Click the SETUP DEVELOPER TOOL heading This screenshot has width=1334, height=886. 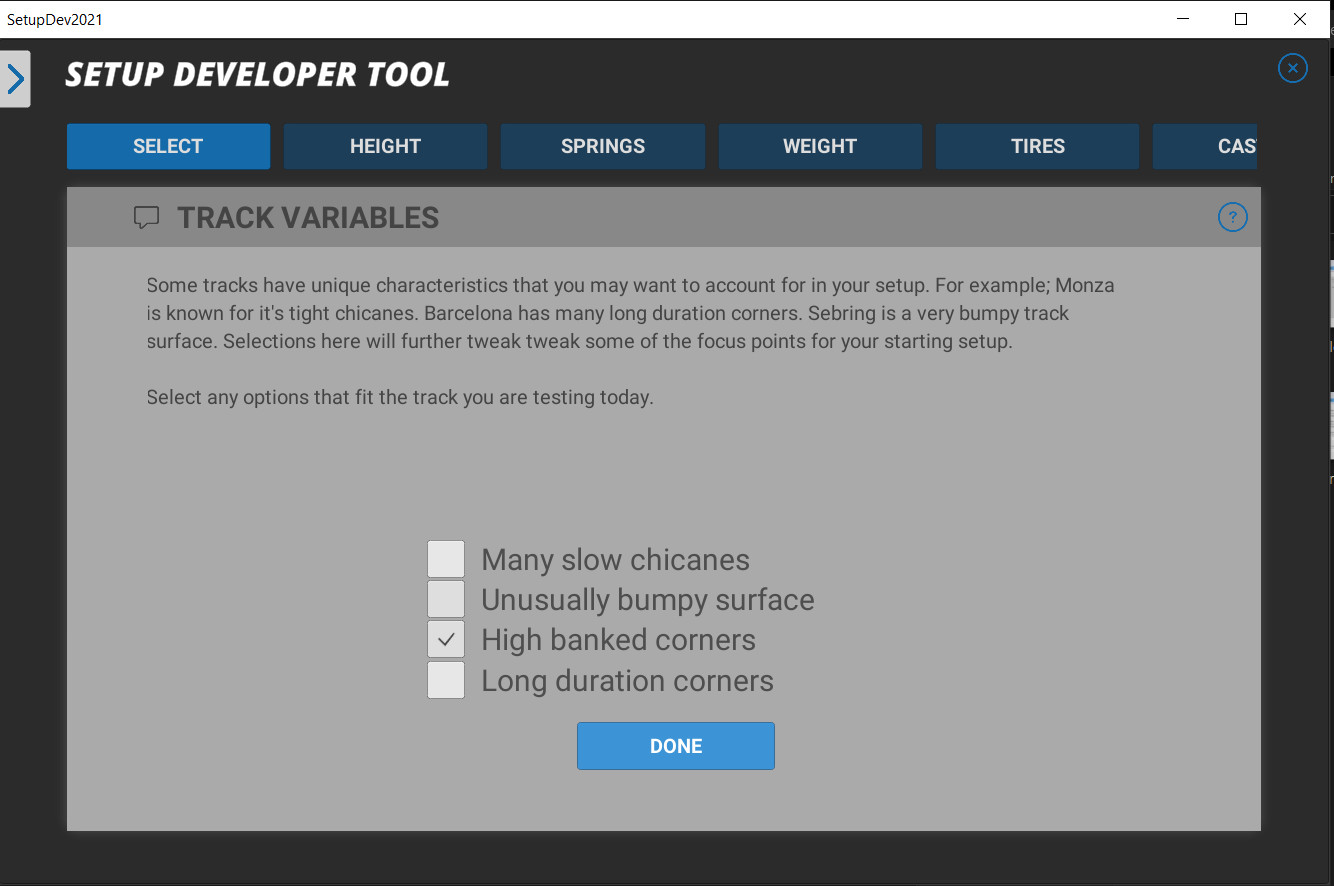click(258, 74)
